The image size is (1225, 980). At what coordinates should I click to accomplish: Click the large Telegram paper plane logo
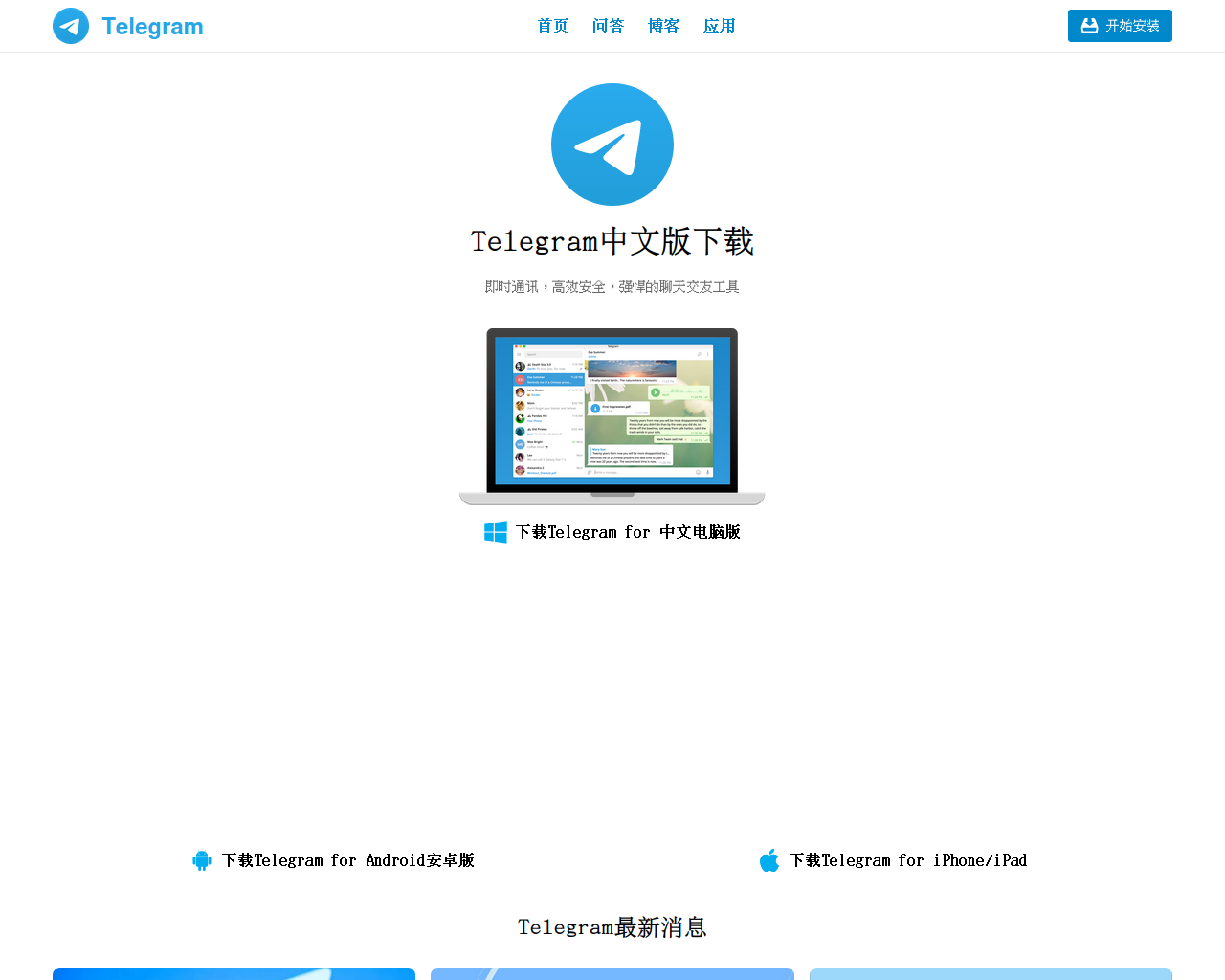point(612,145)
